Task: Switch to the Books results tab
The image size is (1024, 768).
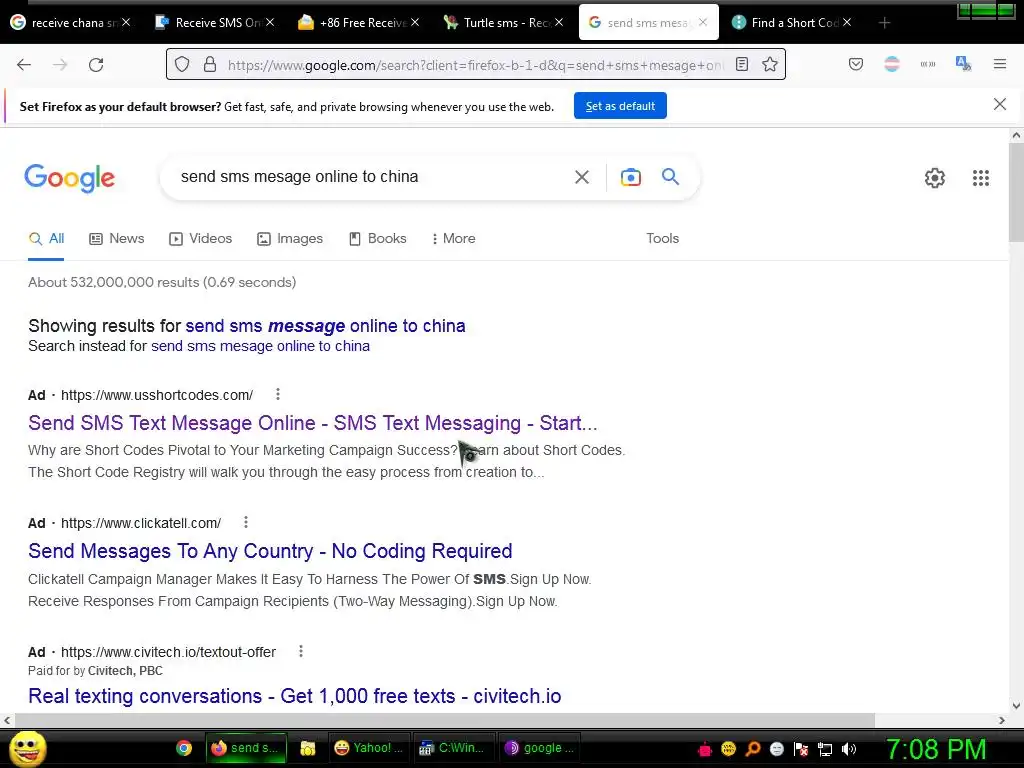Action: click(377, 238)
